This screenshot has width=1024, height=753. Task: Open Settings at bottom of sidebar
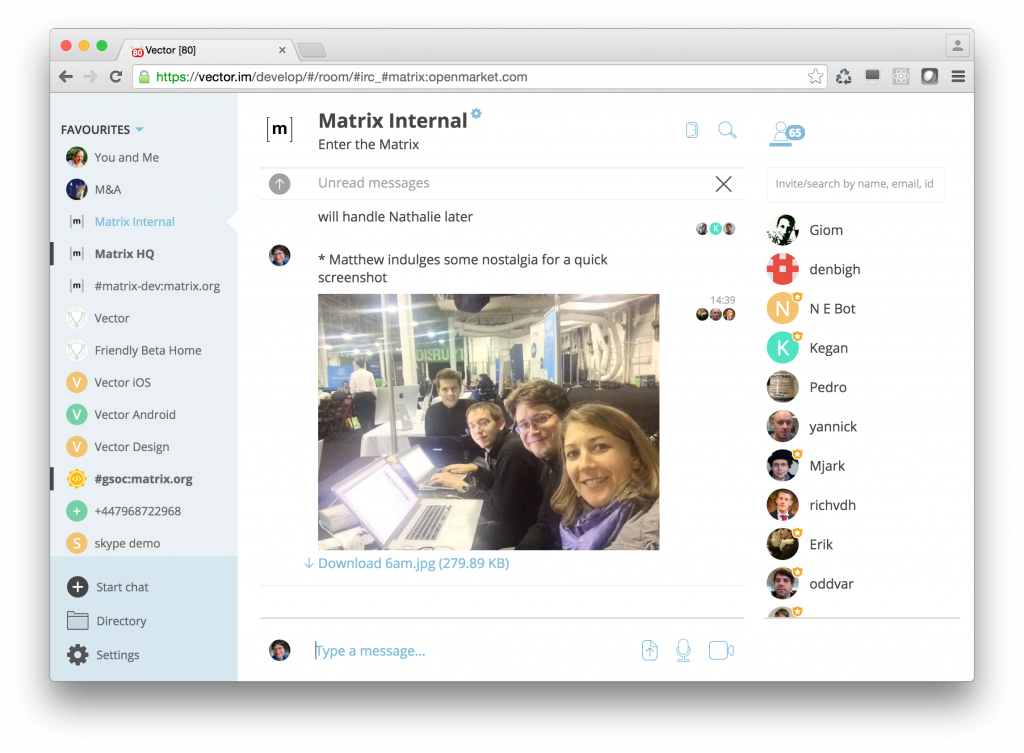117,655
